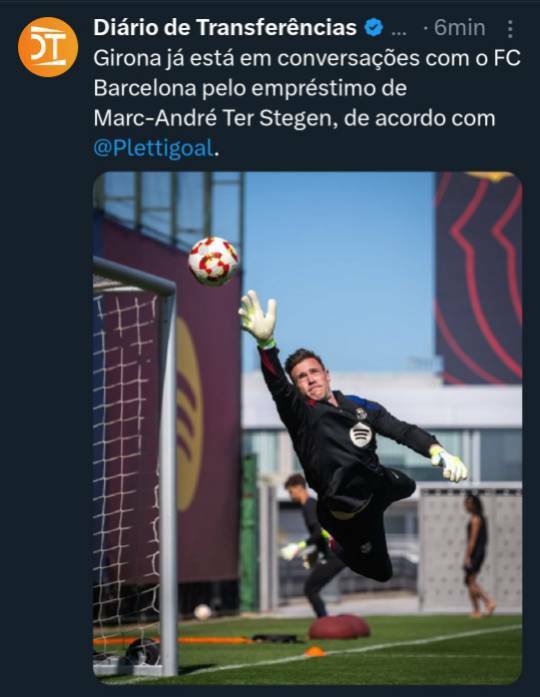Click the first tweet line starting with Girona

(x=307, y=58)
